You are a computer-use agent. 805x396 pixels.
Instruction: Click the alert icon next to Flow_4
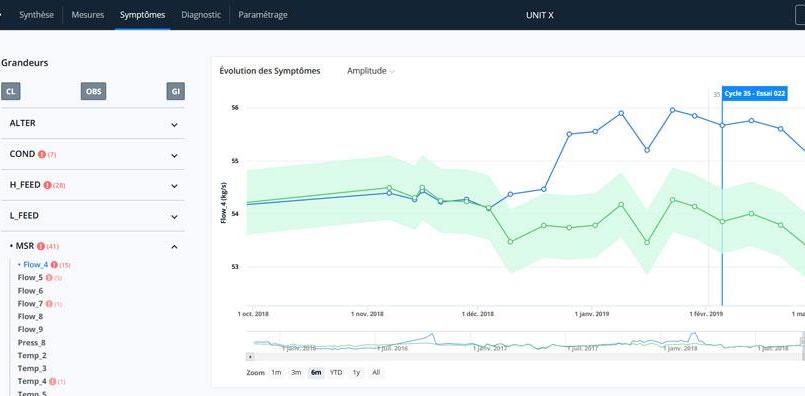pos(54,265)
